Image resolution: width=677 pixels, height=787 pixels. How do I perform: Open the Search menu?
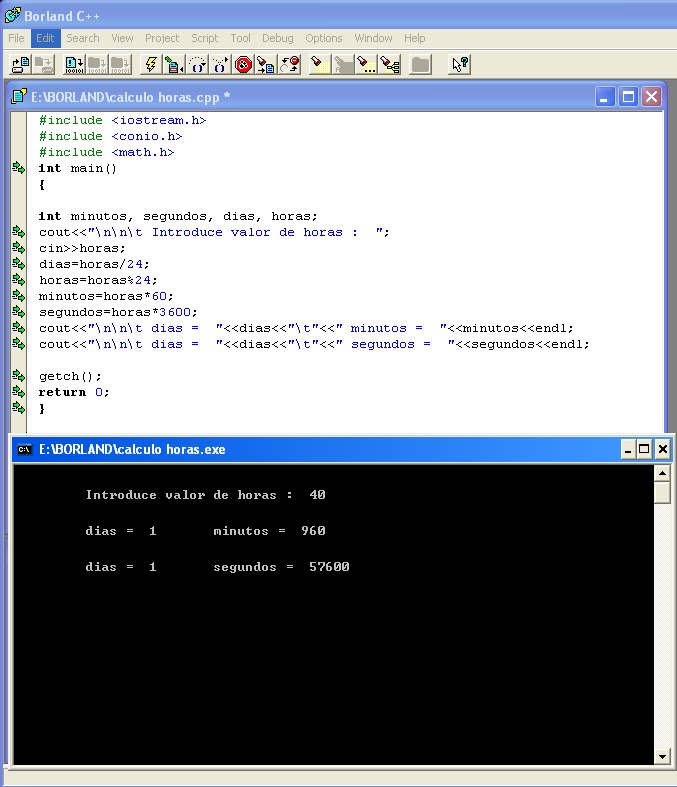tap(83, 38)
